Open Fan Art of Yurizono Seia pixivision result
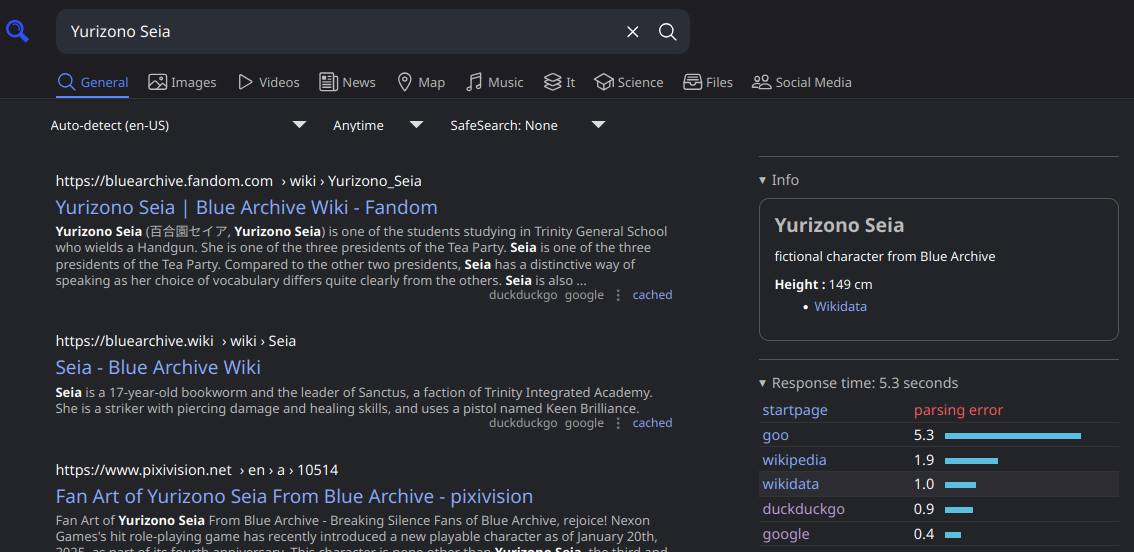This screenshot has width=1134, height=552. [x=294, y=496]
